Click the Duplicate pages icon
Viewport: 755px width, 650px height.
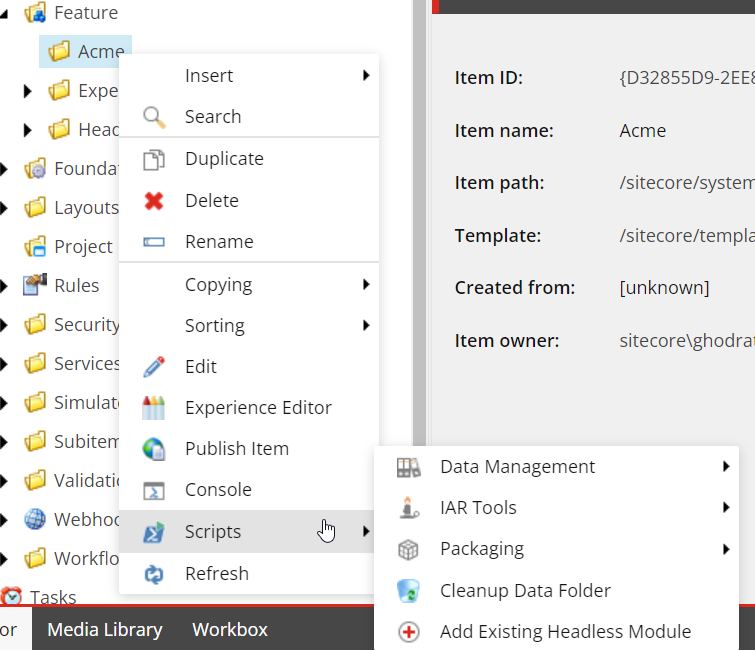(x=154, y=159)
